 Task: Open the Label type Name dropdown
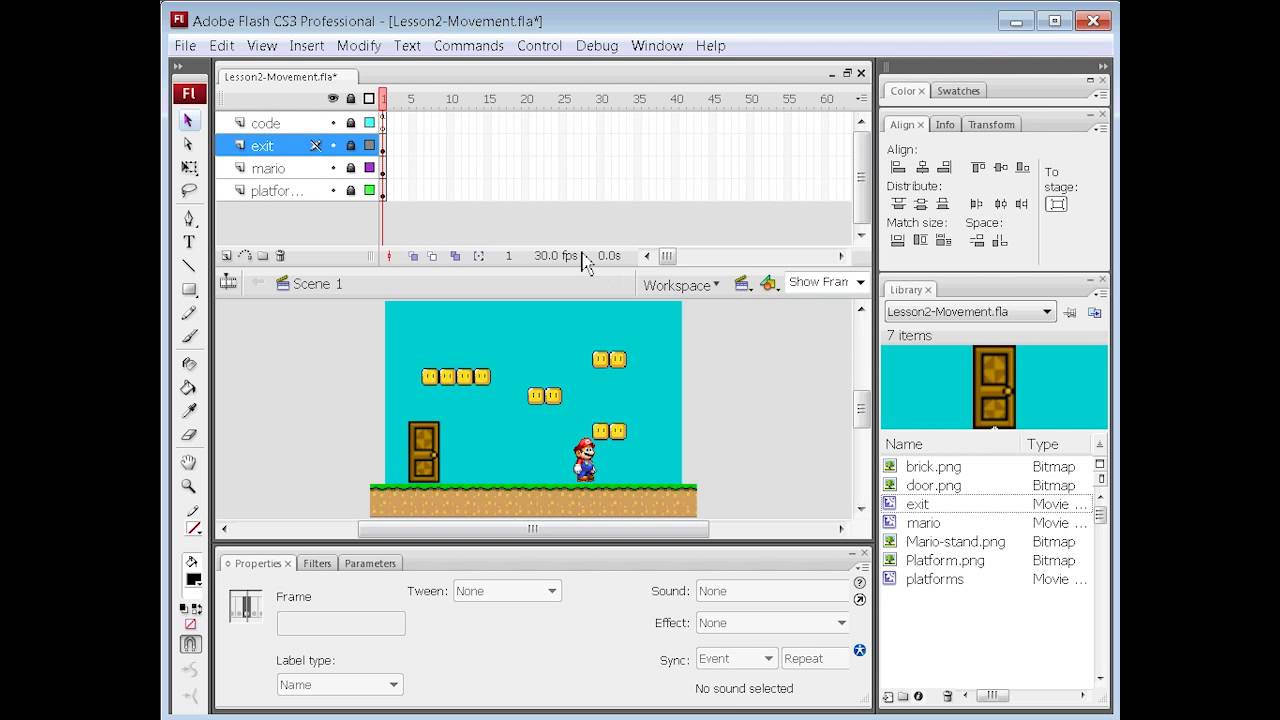click(x=340, y=685)
